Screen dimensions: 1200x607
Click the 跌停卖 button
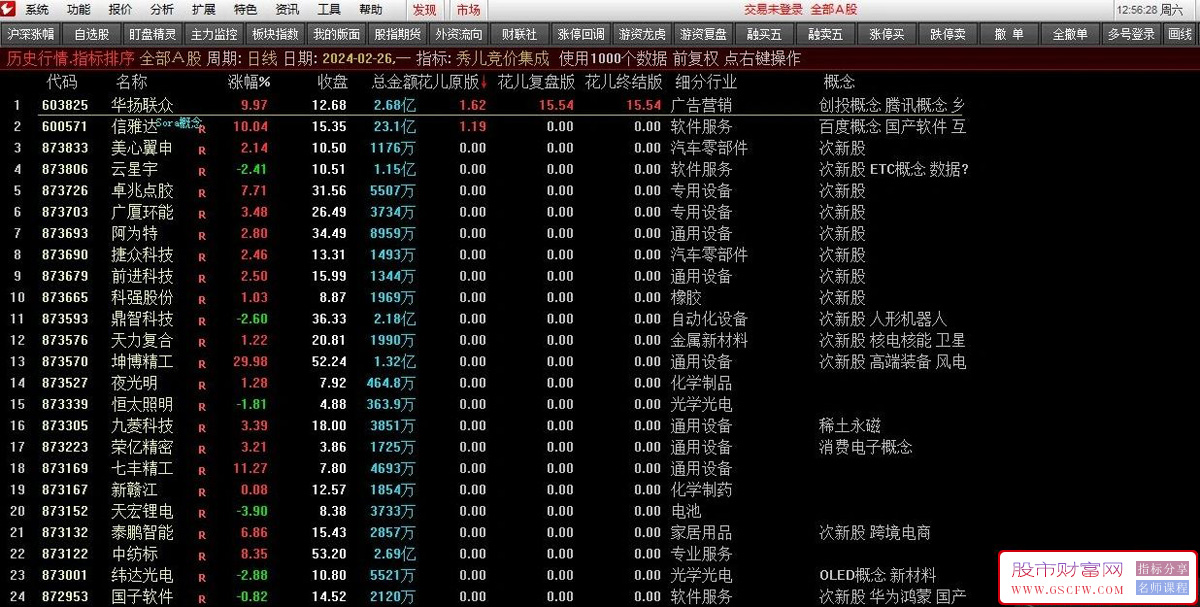[948, 34]
